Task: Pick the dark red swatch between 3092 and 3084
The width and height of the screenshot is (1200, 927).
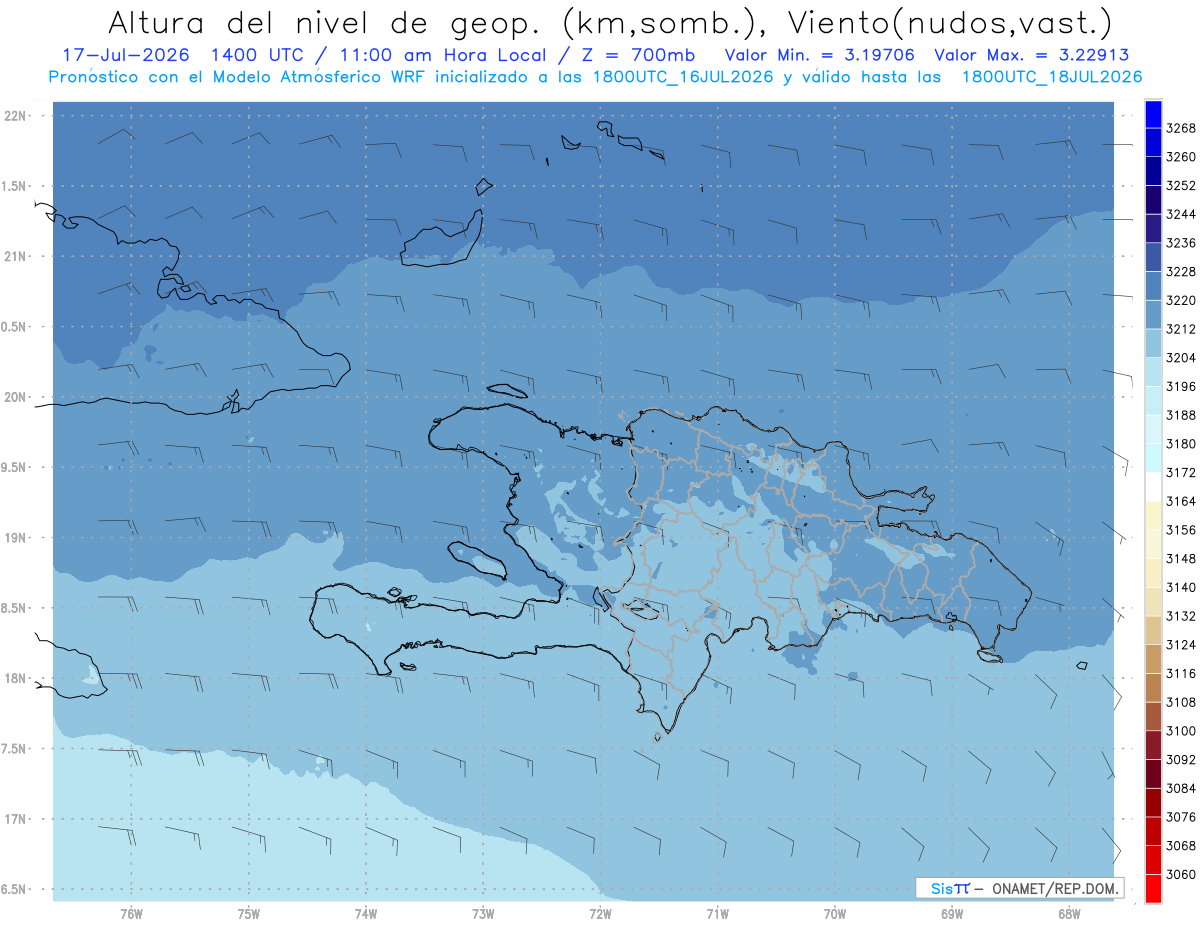Action: coord(1153,773)
